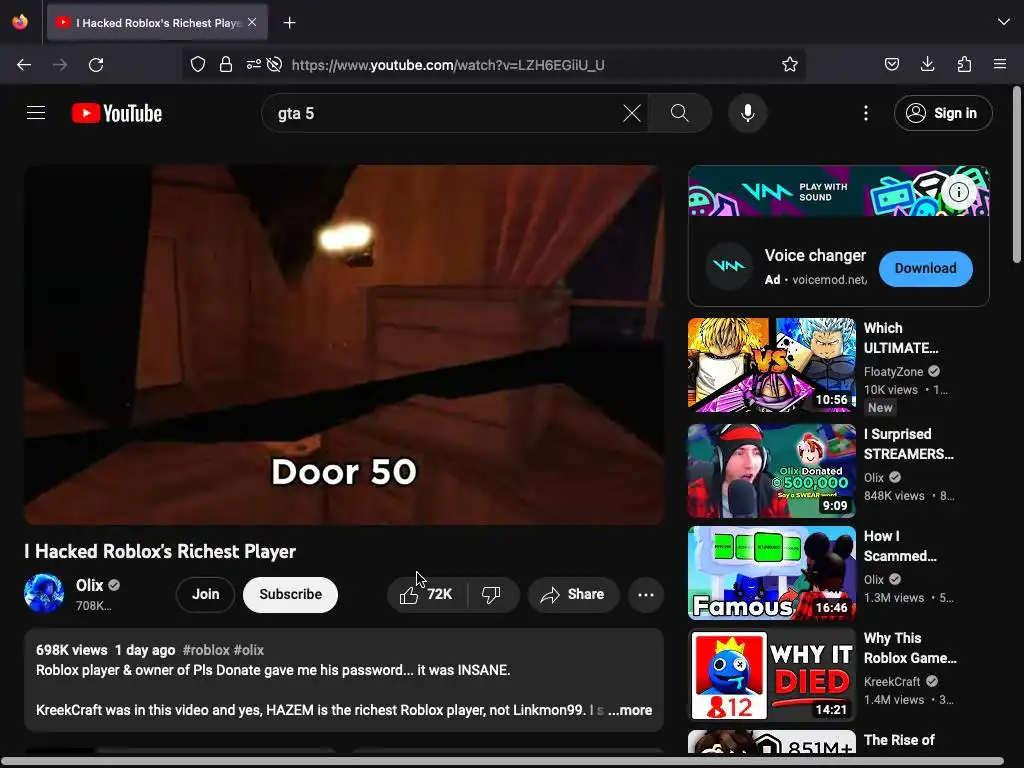
Task: Open site permissions icon in address bar
Action: (253, 64)
